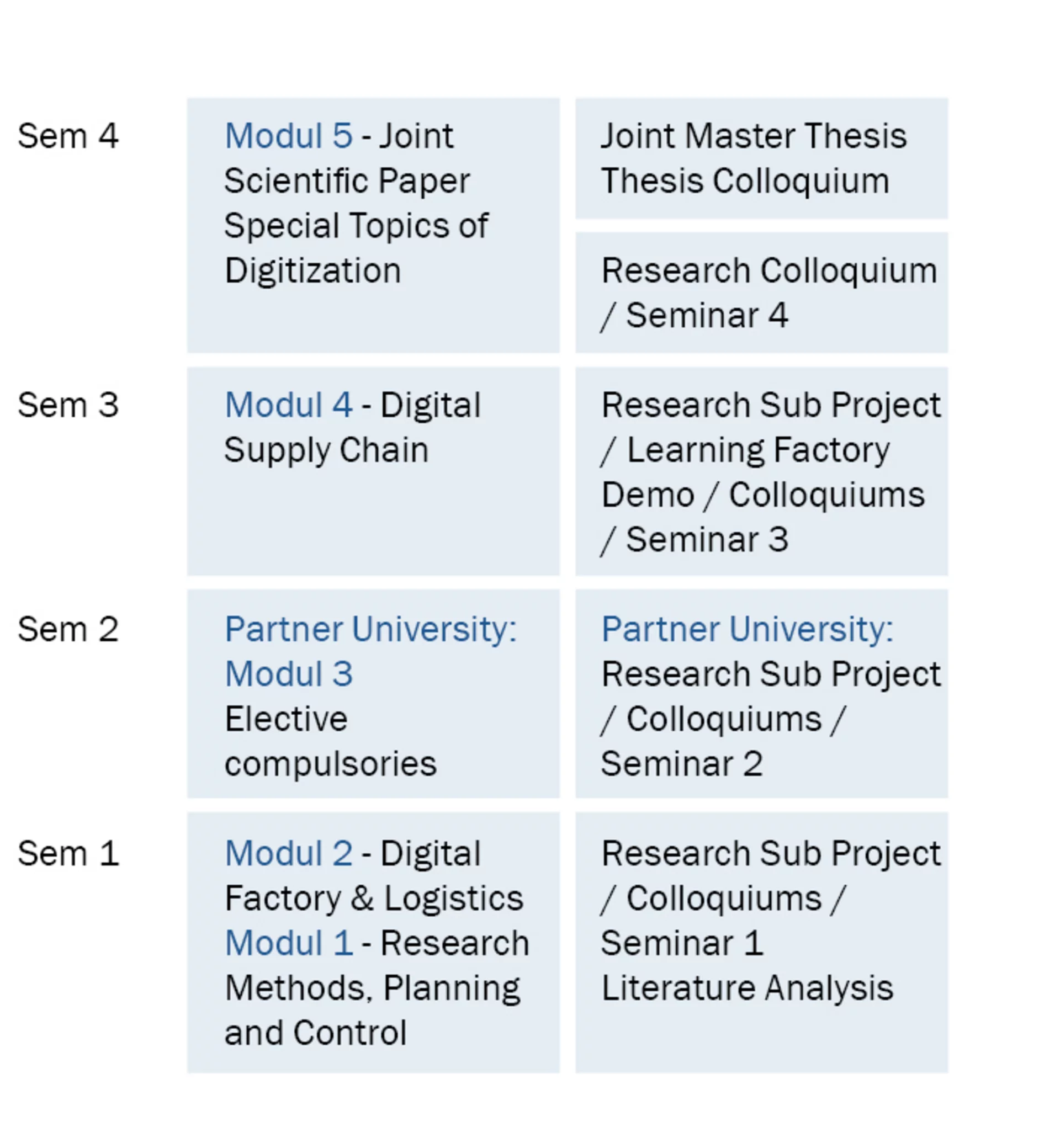Select the Sem 2 row label
The image size is (1060, 1148).
coord(68,629)
